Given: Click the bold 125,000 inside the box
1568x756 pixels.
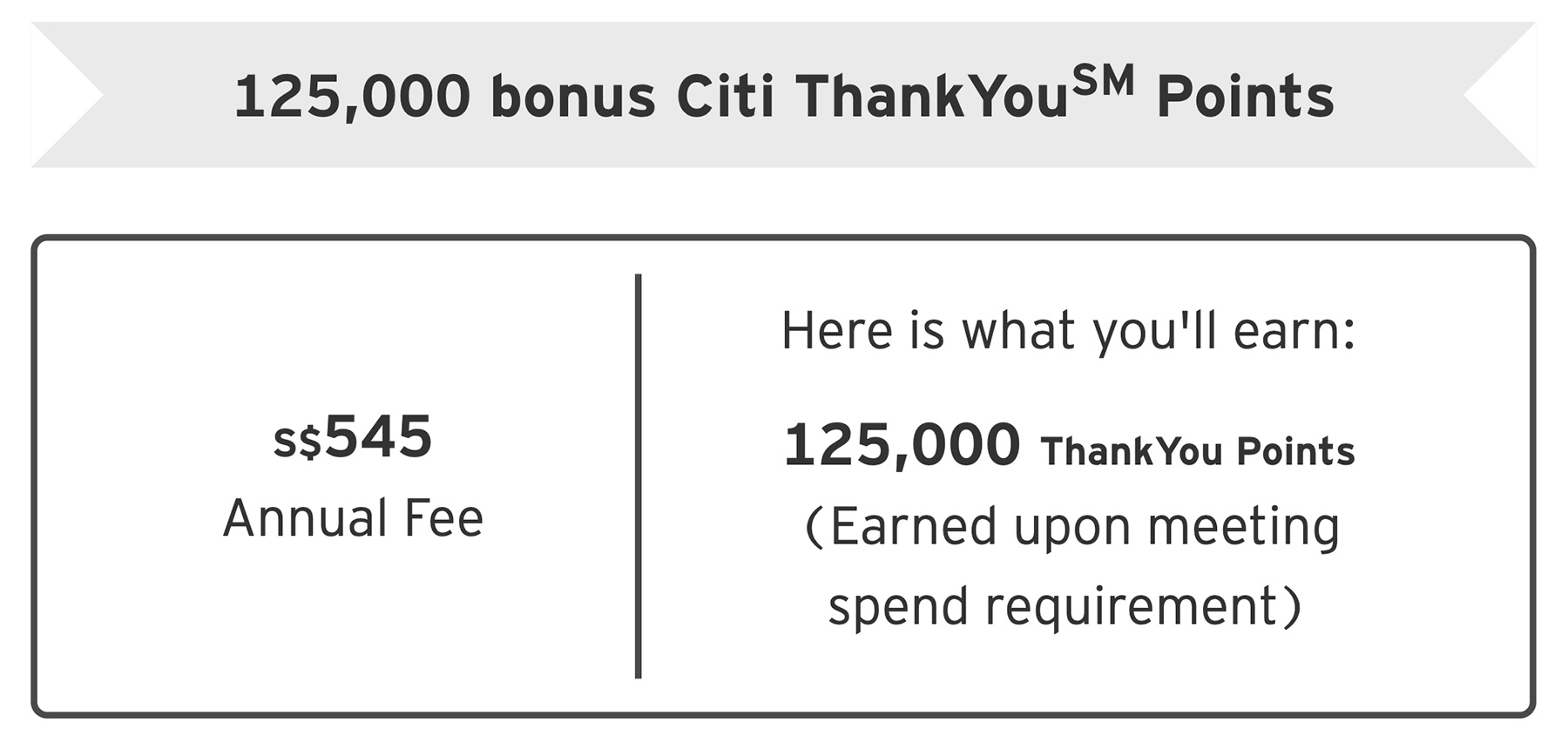Looking at the screenshot, I should pos(902,445).
